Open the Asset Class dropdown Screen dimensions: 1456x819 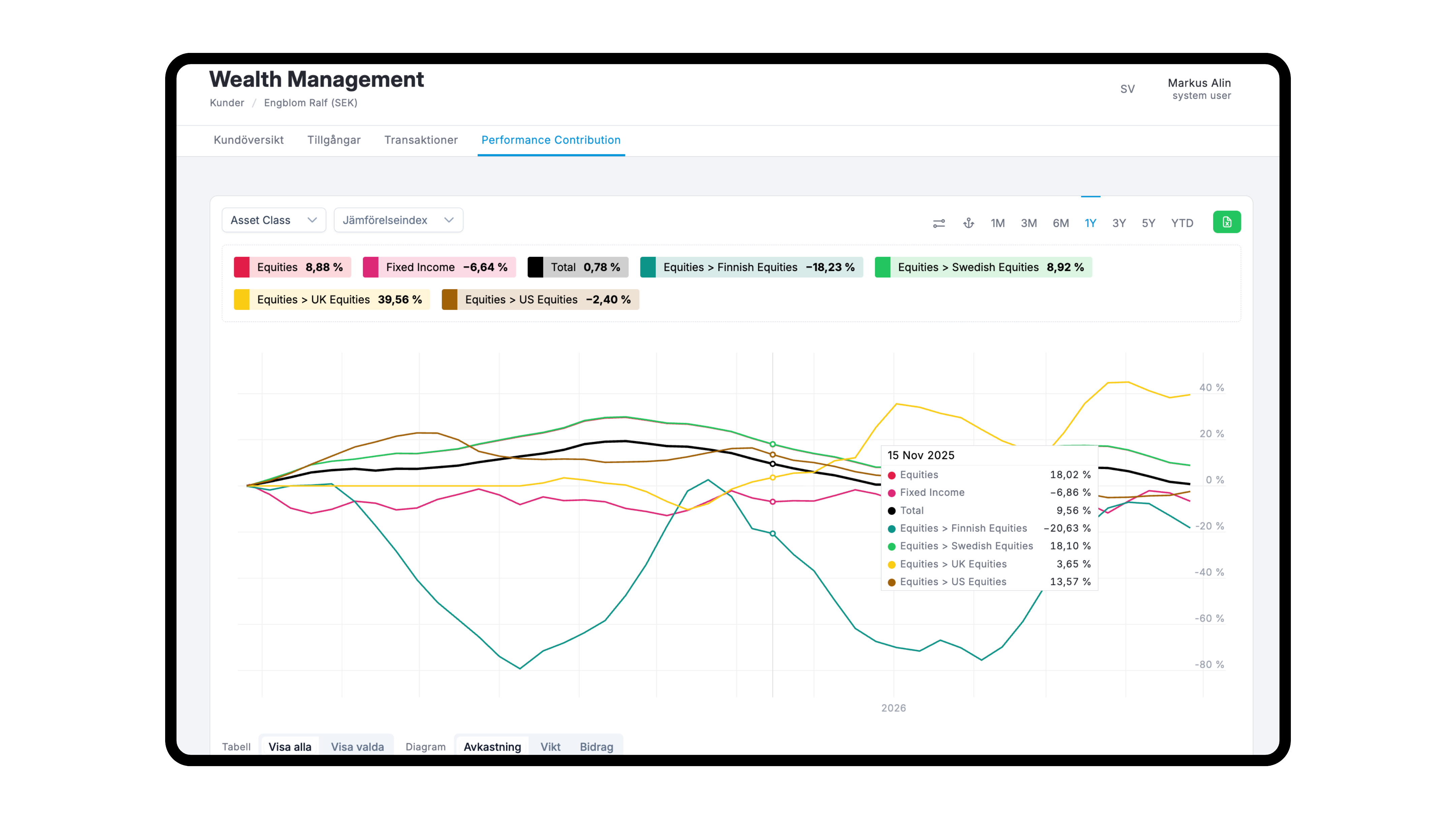pyautogui.click(x=274, y=220)
